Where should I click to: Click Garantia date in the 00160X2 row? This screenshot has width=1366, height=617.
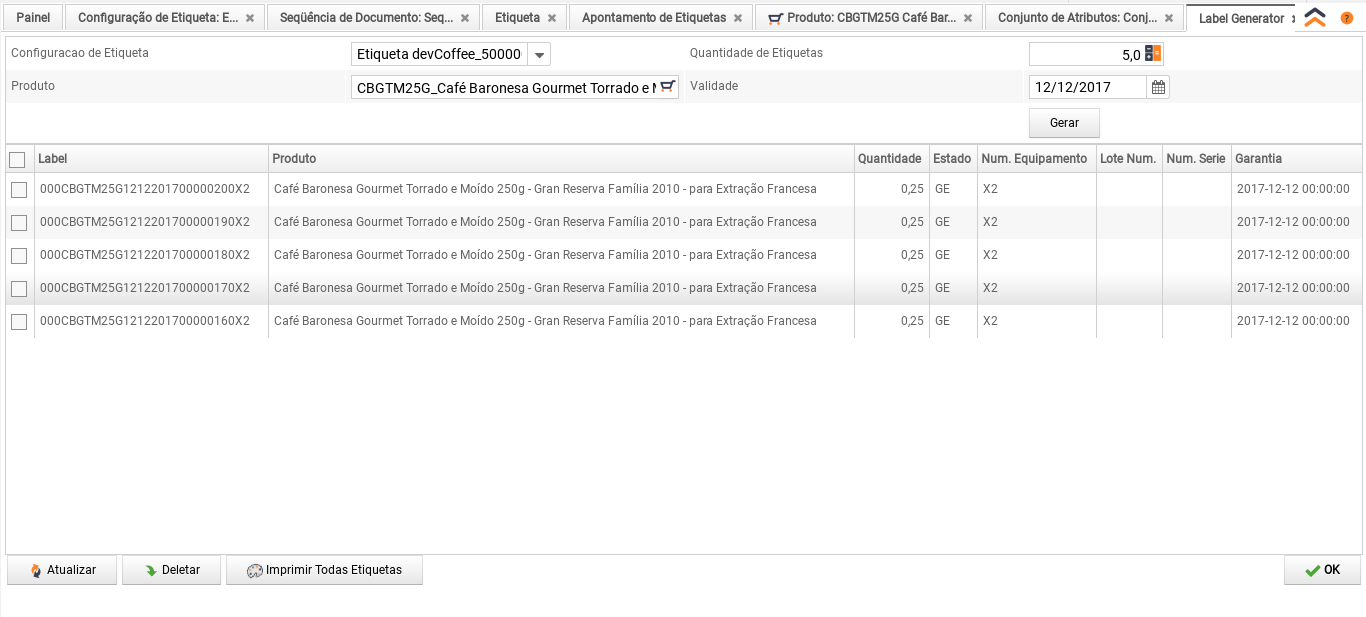1293,321
